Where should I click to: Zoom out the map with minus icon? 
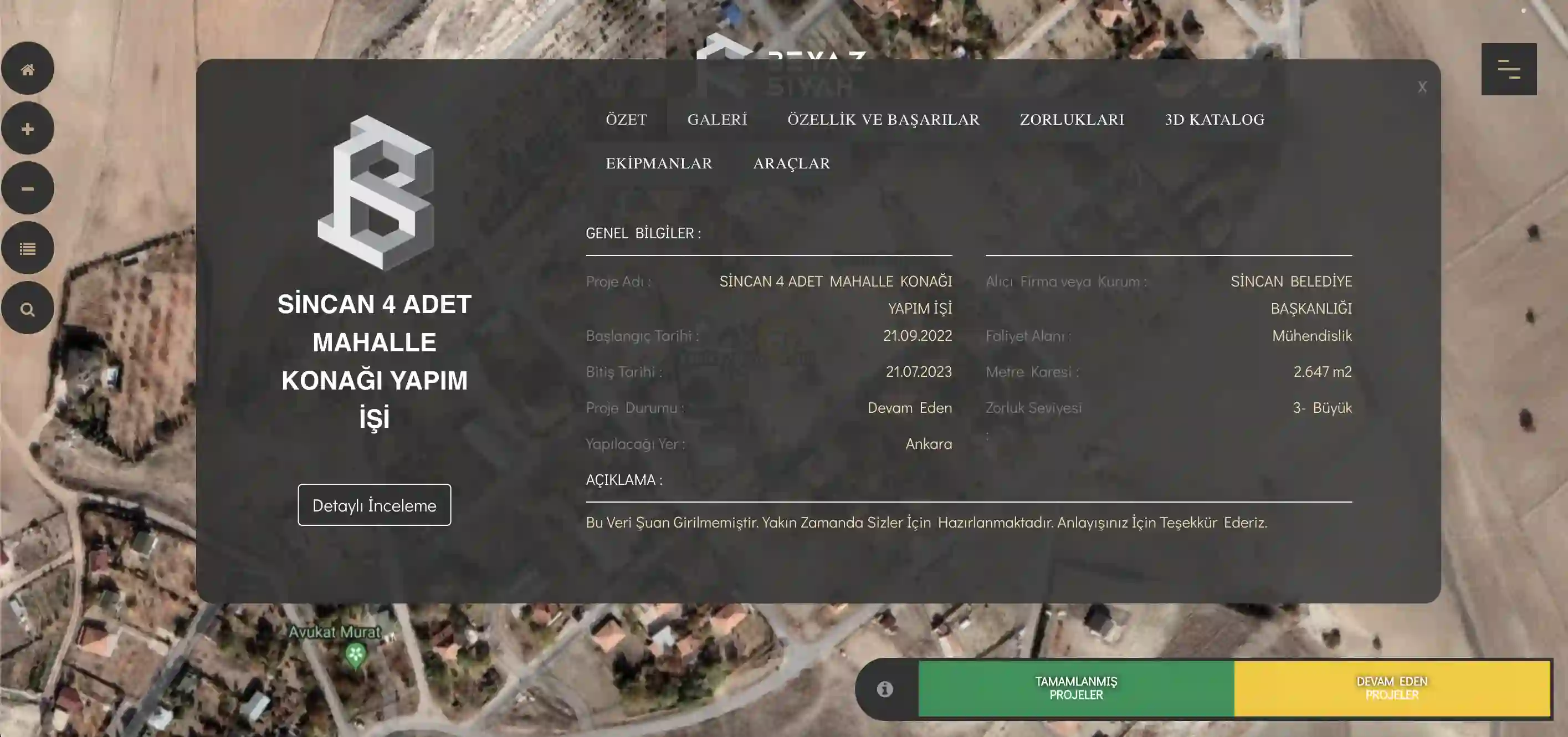pyautogui.click(x=27, y=188)
